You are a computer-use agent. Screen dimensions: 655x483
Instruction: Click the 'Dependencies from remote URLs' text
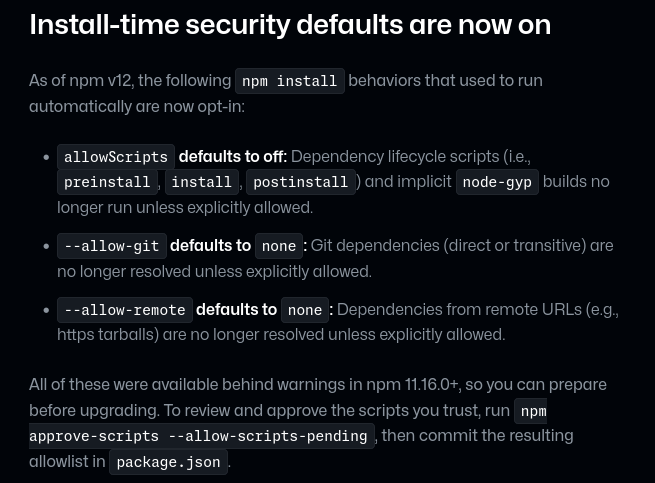tap(459, 310)
